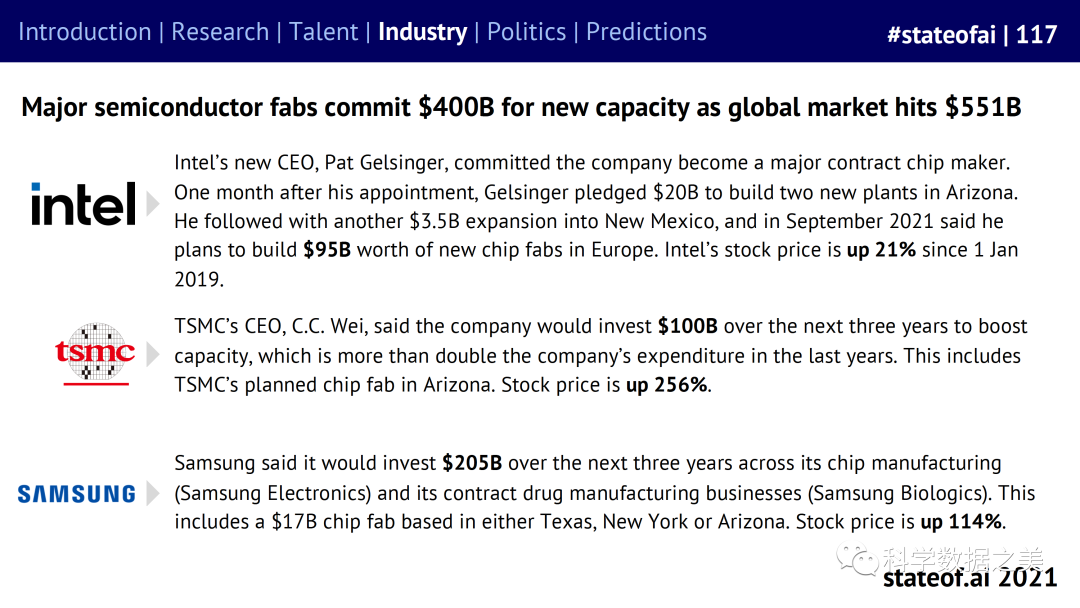Click the stateof.ai 2021 footer link
Viewport: 1080px width, 608px height.
(x=969, y=577)
